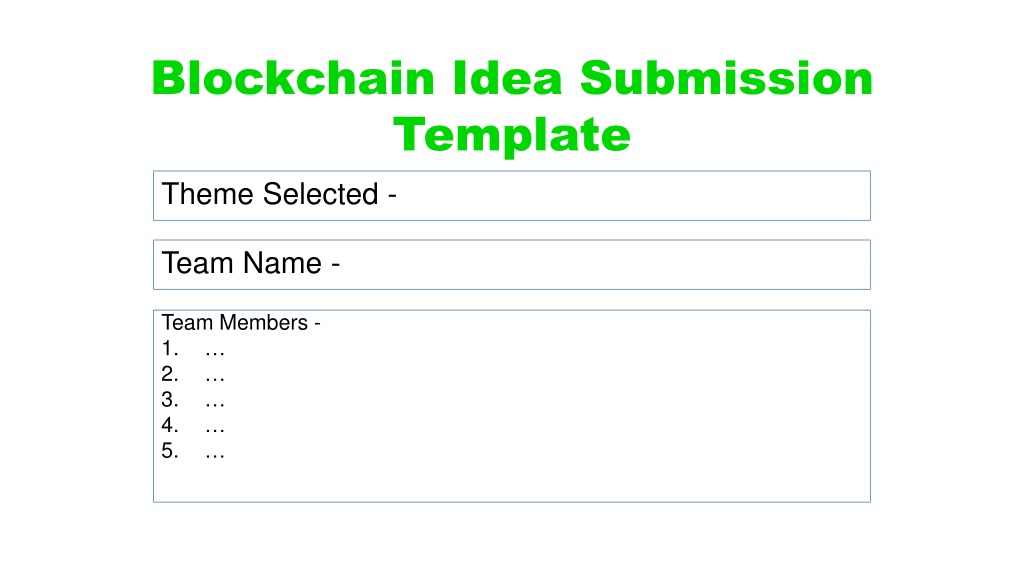Select list number 1 in Team Members
This screenshot has height=576, width=1024.
pyautogui.click(x=170, y=349)
